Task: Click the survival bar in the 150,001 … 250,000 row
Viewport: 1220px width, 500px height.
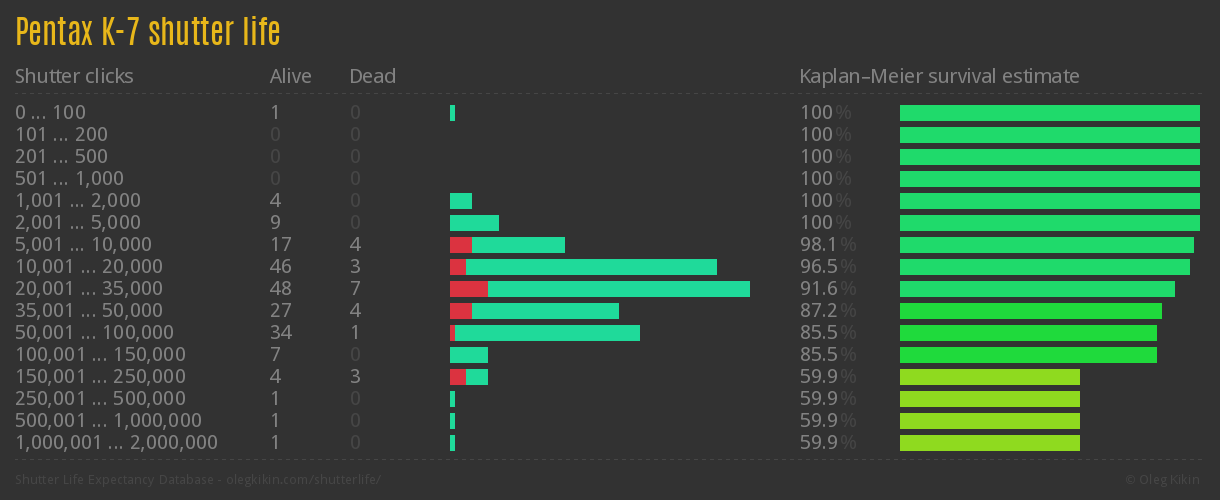Action: [989, 377]
